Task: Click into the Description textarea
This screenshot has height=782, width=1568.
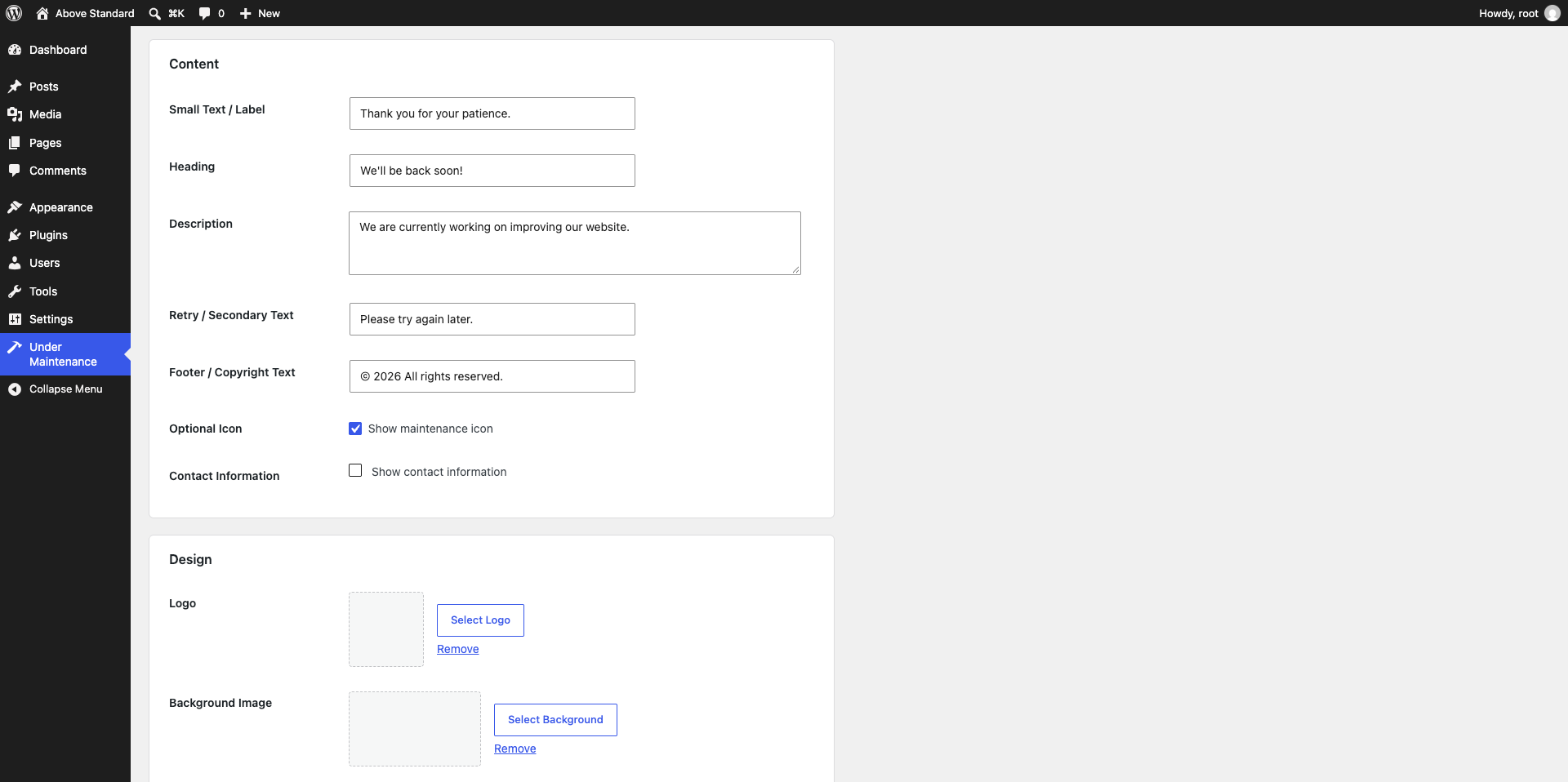Action: (575, 243)
